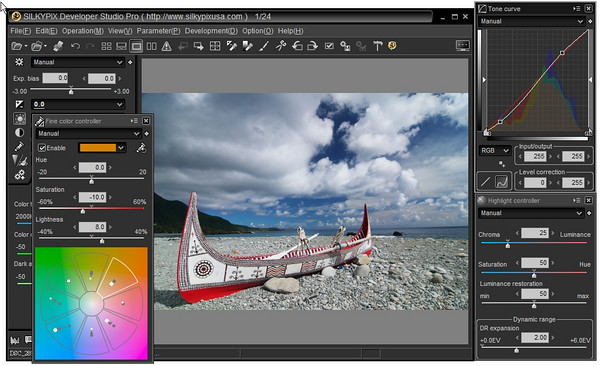This screenshot has height=366, width=600.
Task: Click the Fine color controller eyedropper icon
Action: point(142,148)
